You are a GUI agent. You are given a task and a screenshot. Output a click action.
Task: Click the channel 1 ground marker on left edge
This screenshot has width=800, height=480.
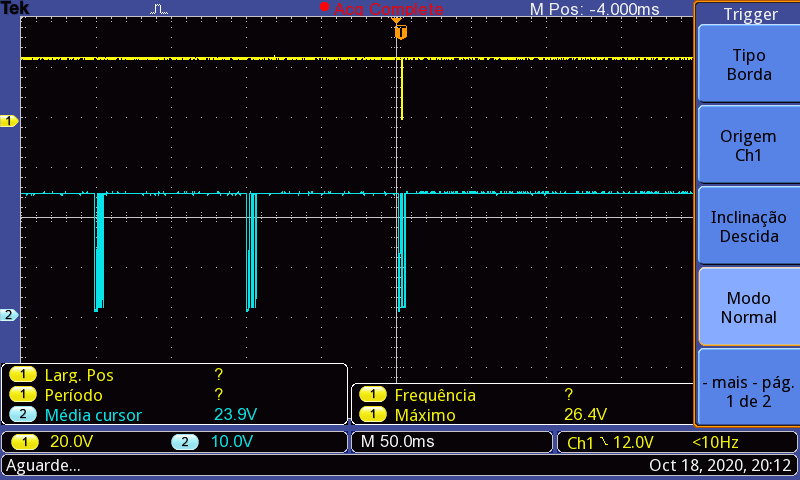9,121
